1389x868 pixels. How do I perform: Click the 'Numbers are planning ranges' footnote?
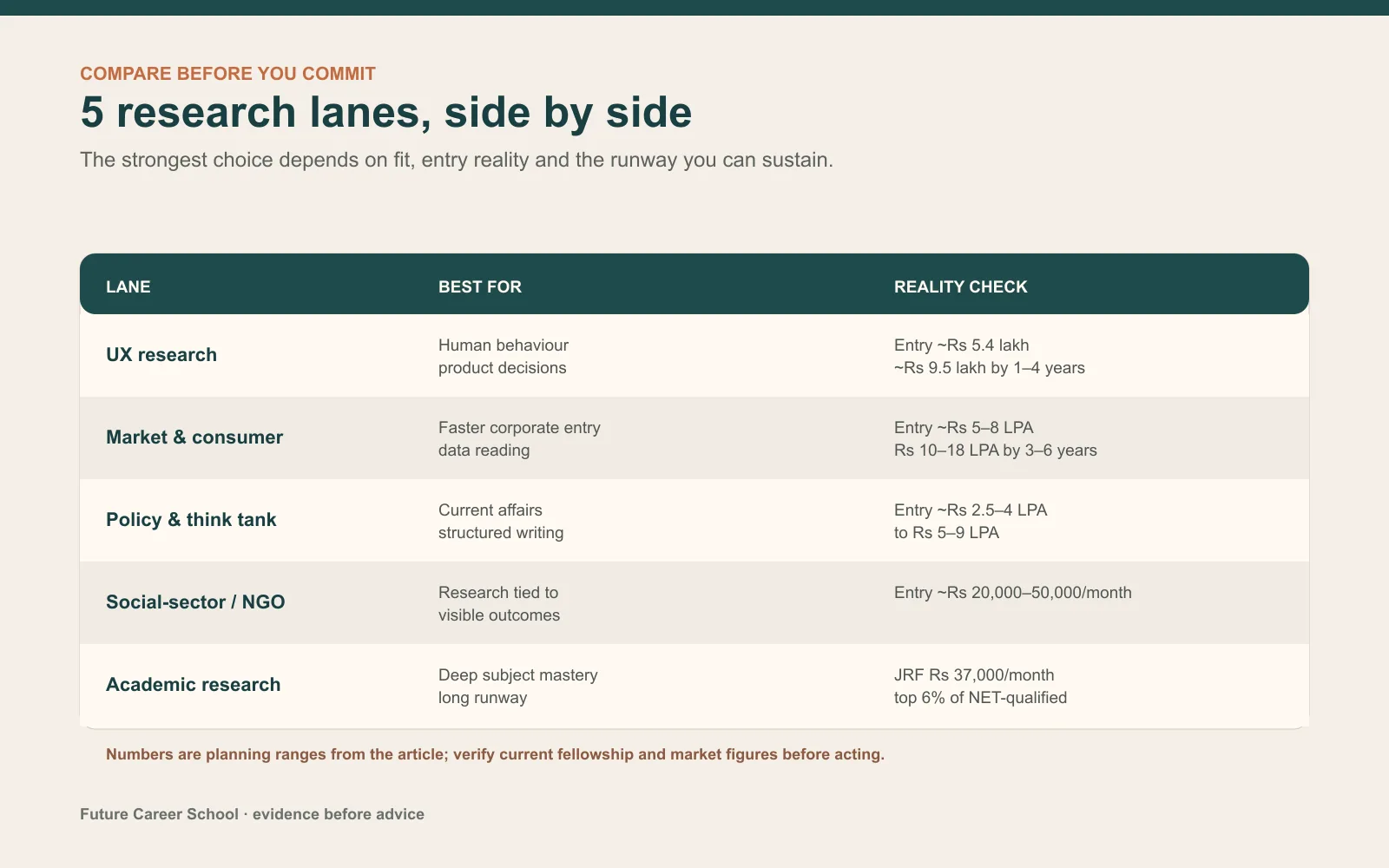(495, 754)
